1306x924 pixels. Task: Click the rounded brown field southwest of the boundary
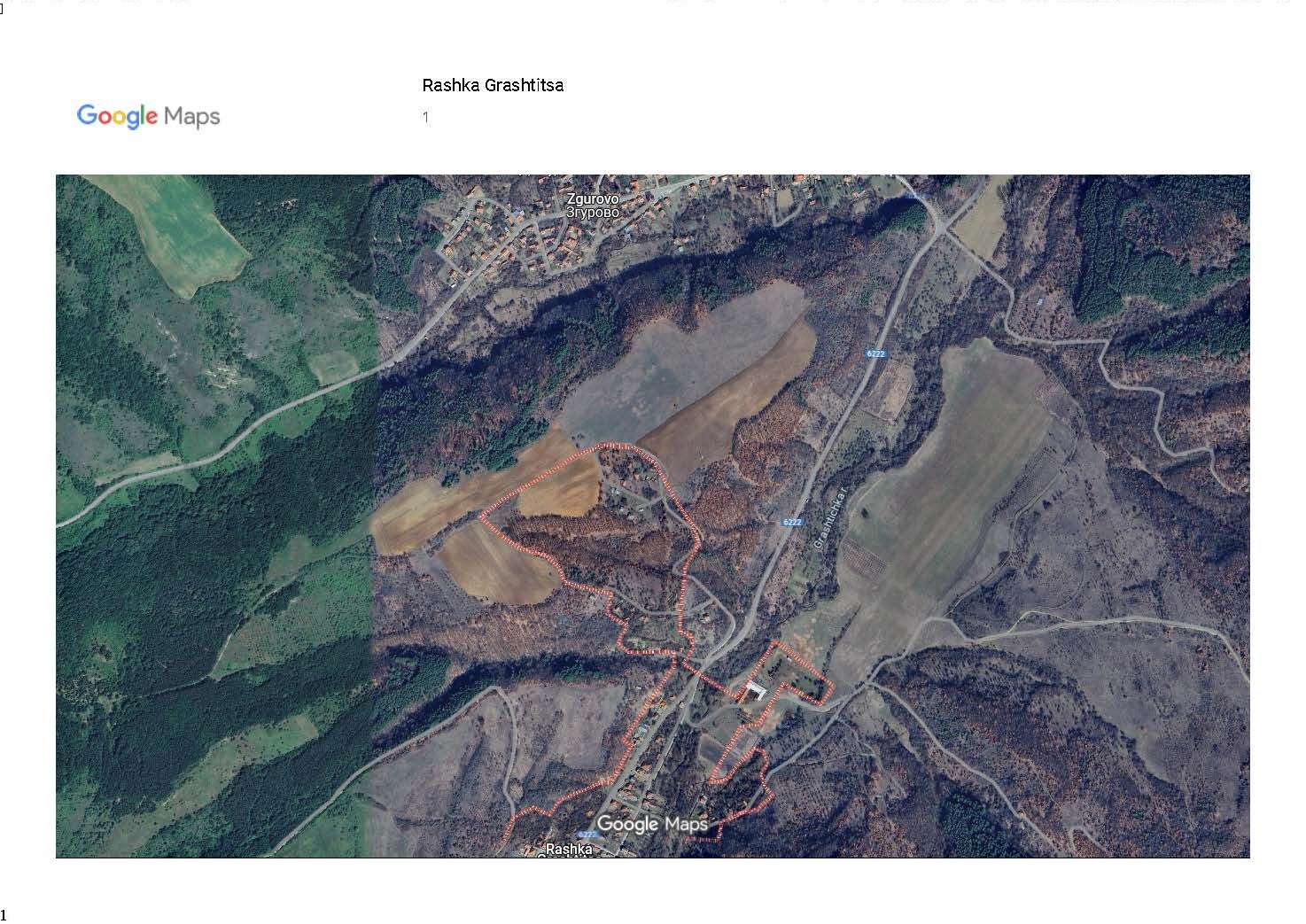[x=496, y=563]
